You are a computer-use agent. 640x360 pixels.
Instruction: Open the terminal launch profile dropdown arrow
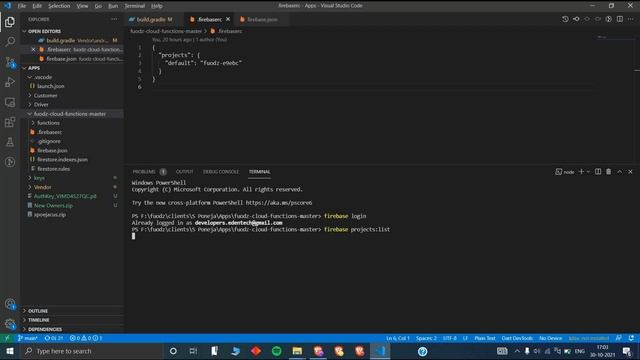click(x=588, y=172)
